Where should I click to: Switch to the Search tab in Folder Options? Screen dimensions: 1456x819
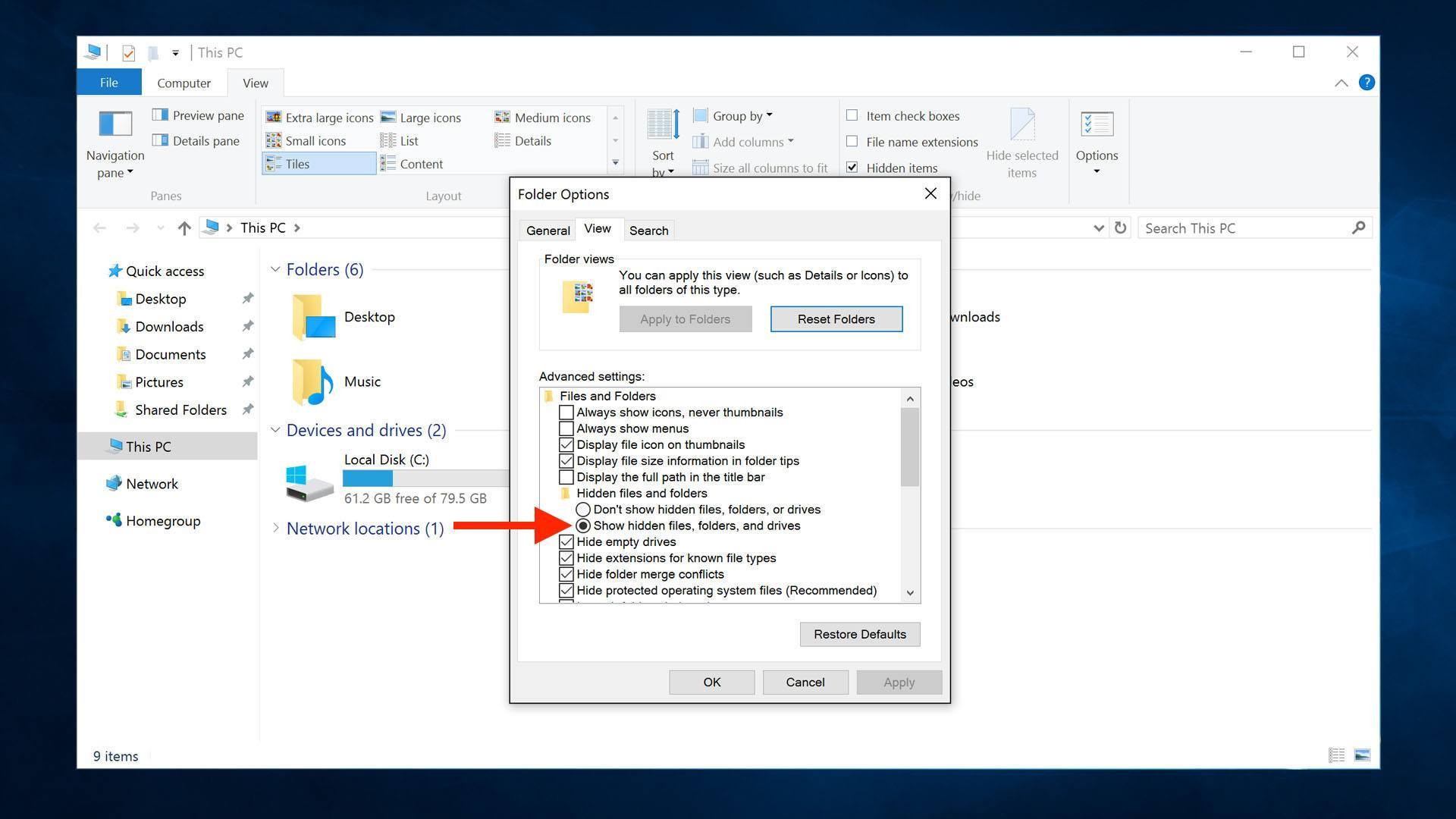point(648,231)
